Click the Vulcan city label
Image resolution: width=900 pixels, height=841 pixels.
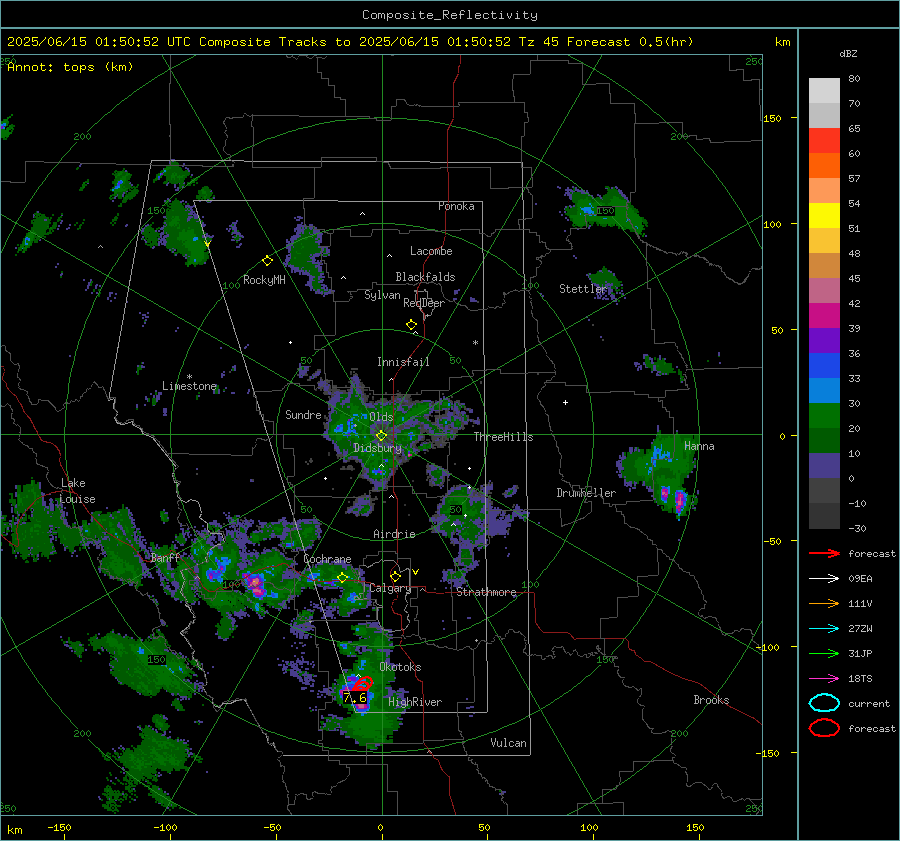pos(509,743)
